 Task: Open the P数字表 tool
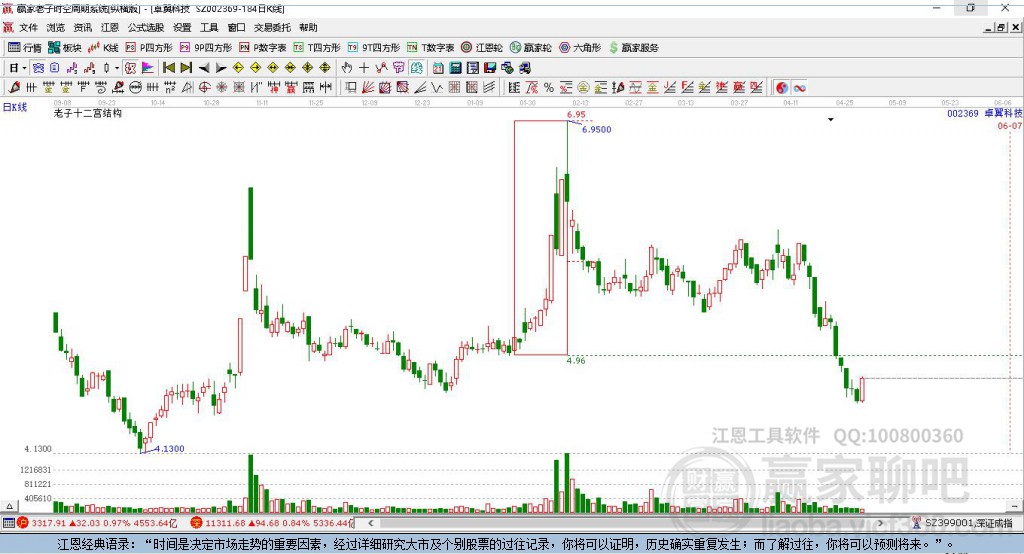(x=263, y=48)
